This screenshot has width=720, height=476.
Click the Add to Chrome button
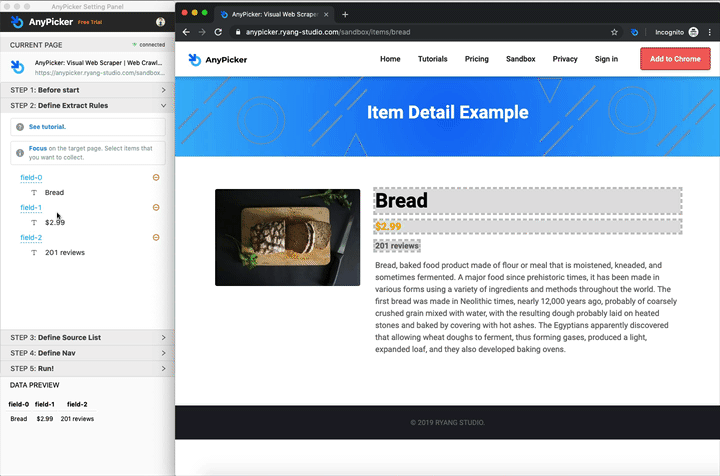click(x=675, y=59)
